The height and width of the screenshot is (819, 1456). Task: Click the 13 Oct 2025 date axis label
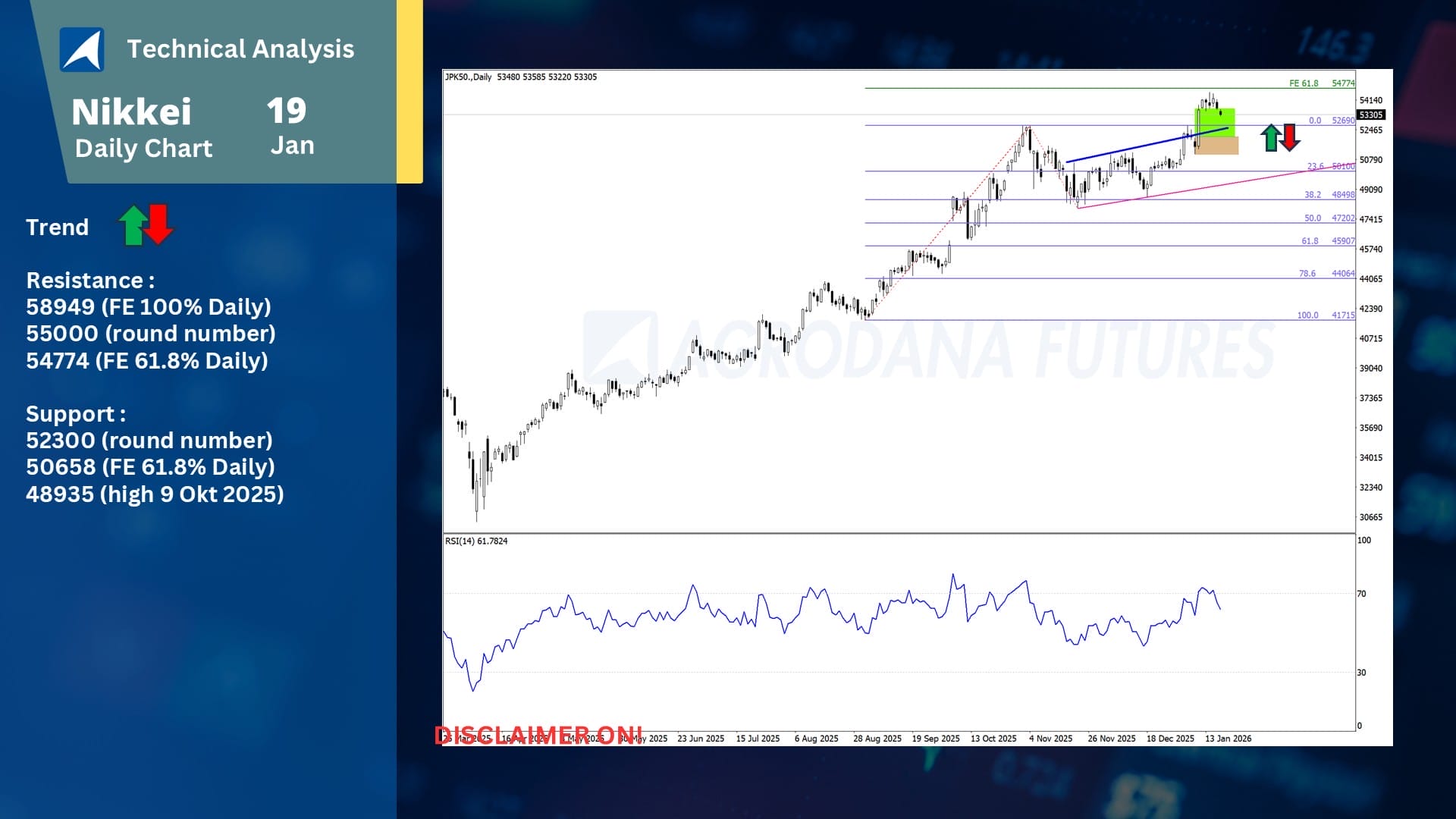pyautogui.click(x=993, y=739)
